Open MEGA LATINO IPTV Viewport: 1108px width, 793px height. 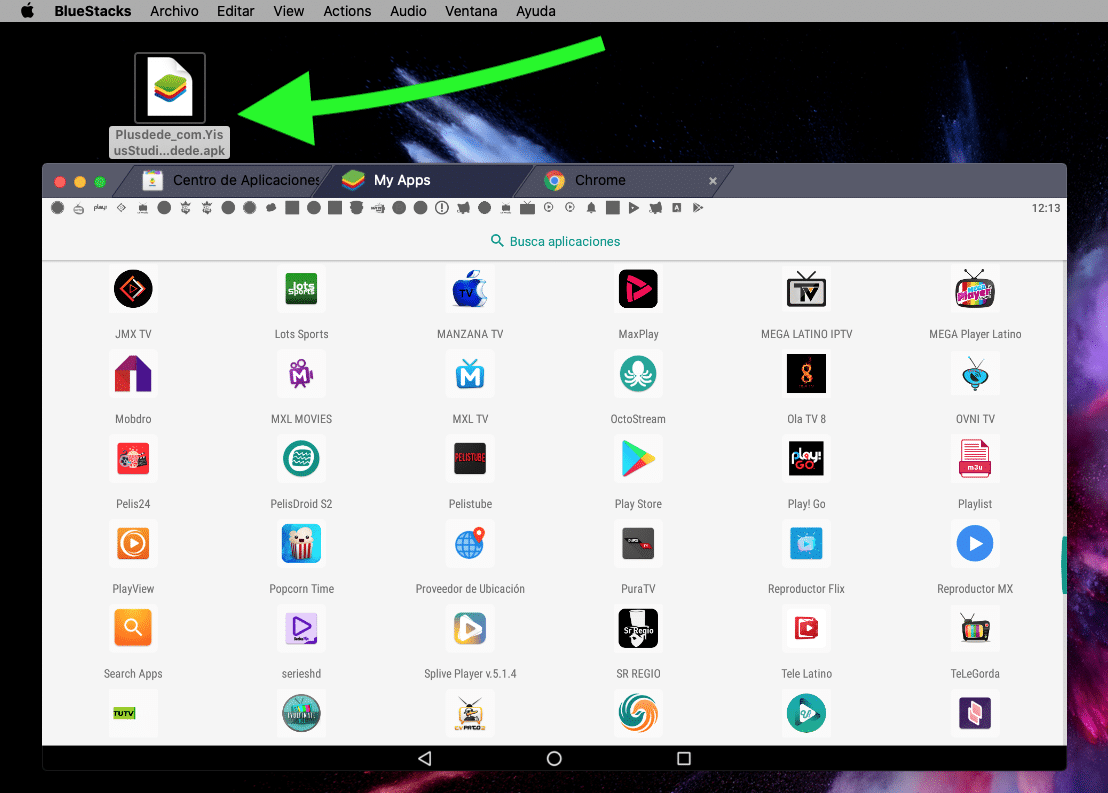point(806,289)
